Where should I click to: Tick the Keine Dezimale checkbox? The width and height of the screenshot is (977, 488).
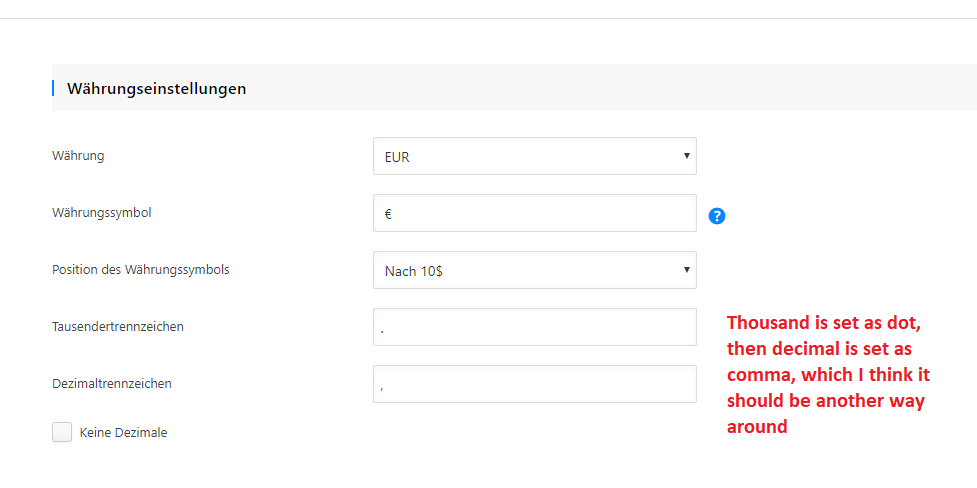pos(62,432)
